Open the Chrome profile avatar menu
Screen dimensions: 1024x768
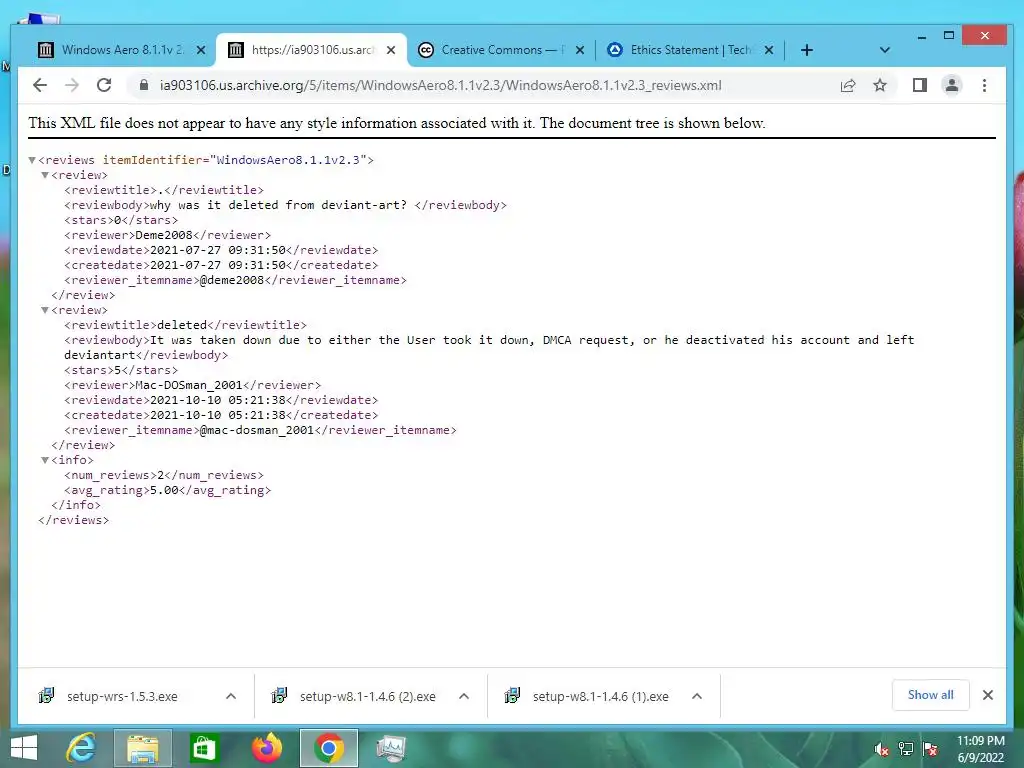pos(952,86)
